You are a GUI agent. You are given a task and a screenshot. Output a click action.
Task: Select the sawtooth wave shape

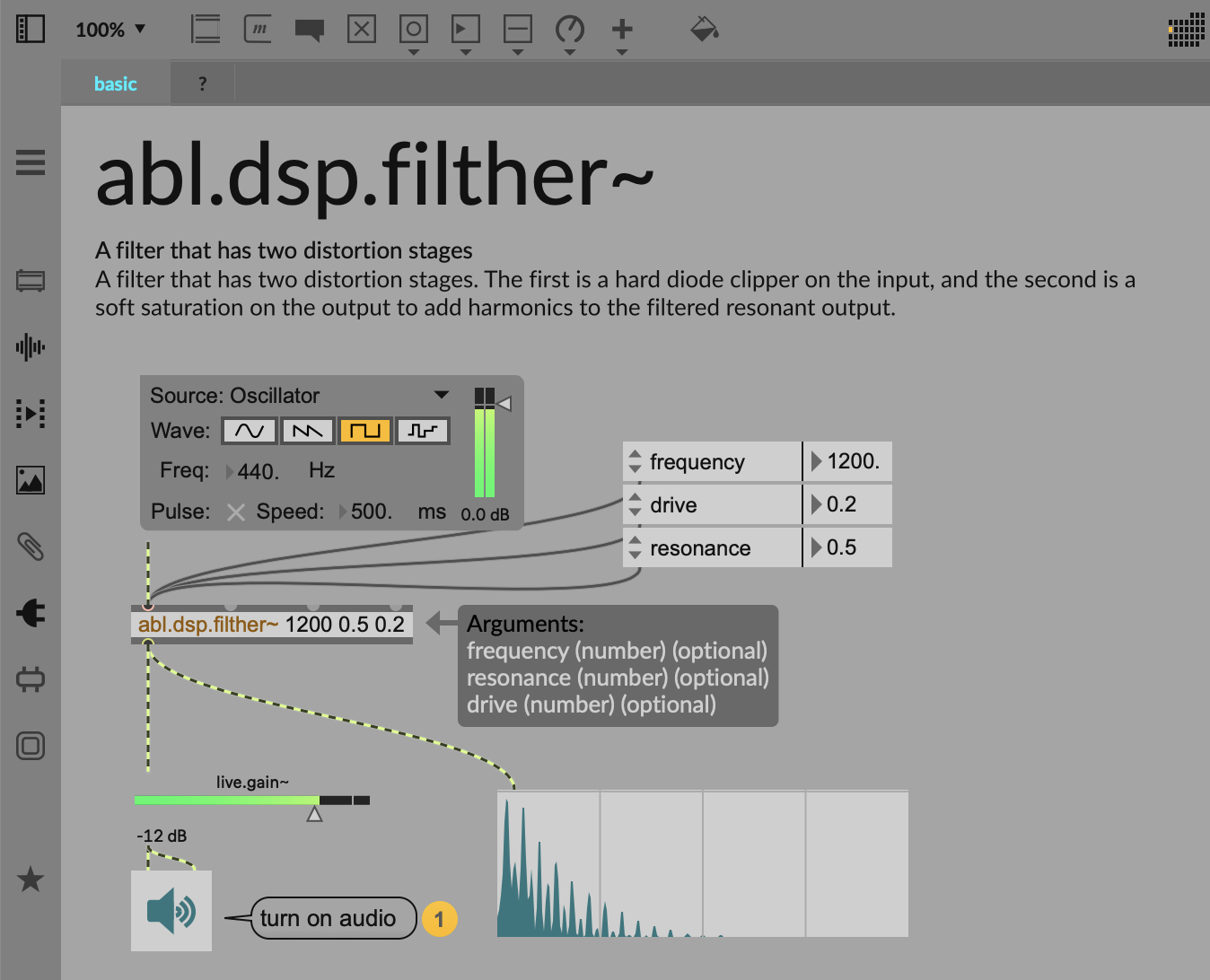307,432
